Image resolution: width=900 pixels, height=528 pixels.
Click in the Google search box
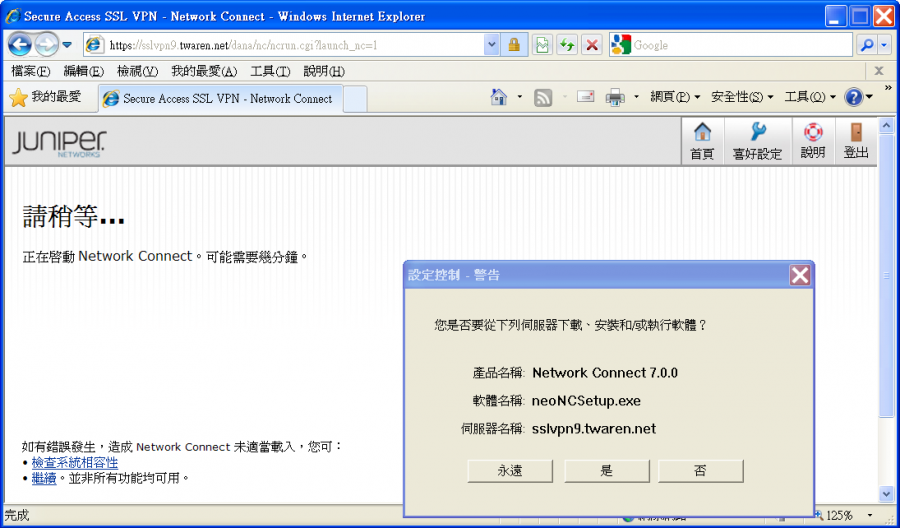click(740, 45)
